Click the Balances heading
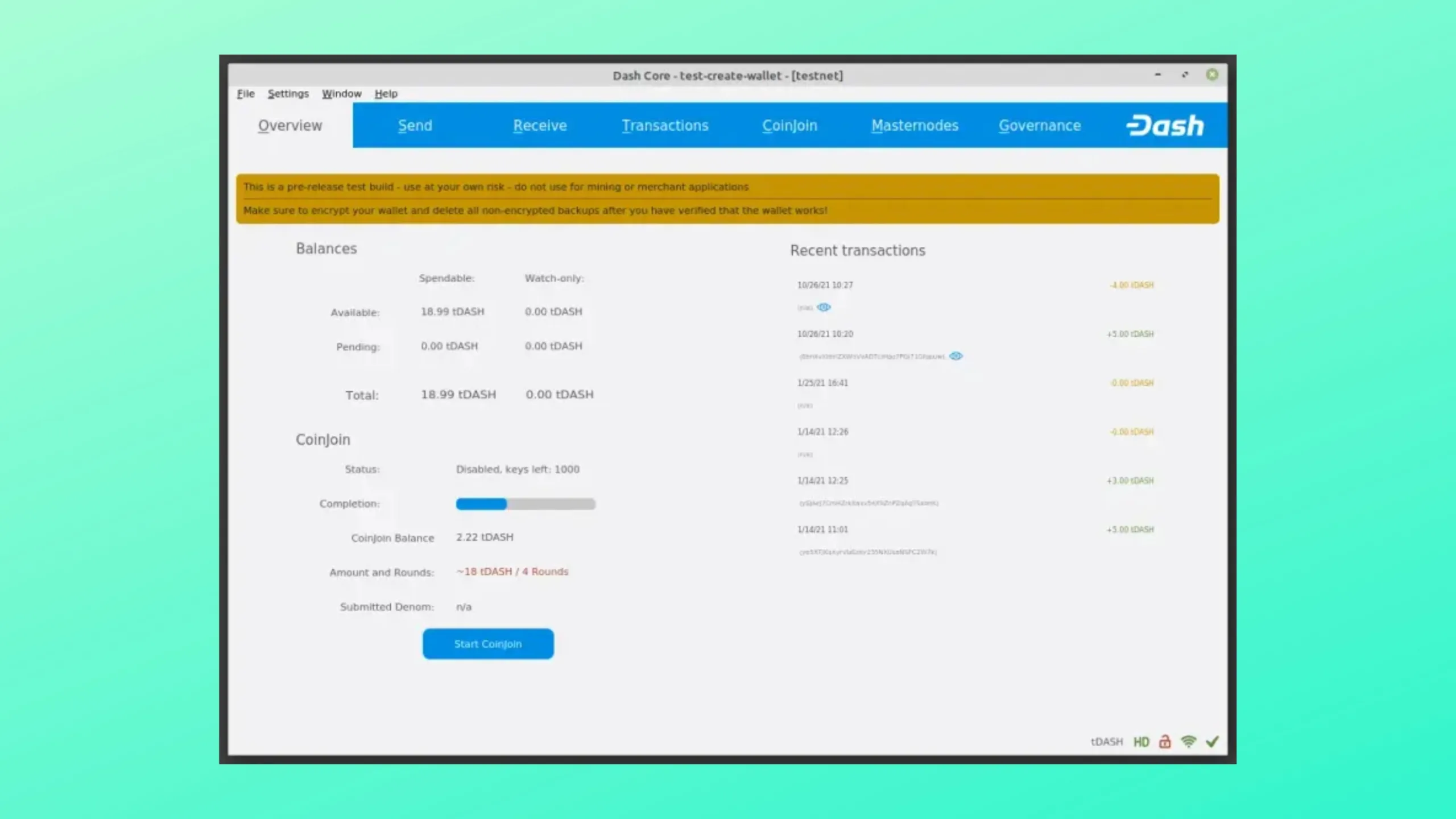 click(326, 249)
